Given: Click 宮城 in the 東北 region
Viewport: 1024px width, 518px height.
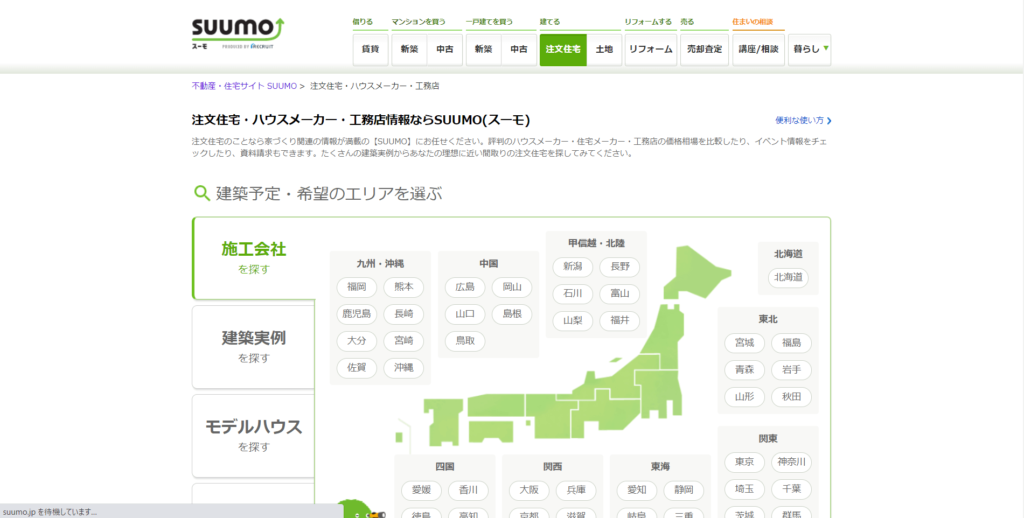Looking at the screenshot, I should coord(744,343).
